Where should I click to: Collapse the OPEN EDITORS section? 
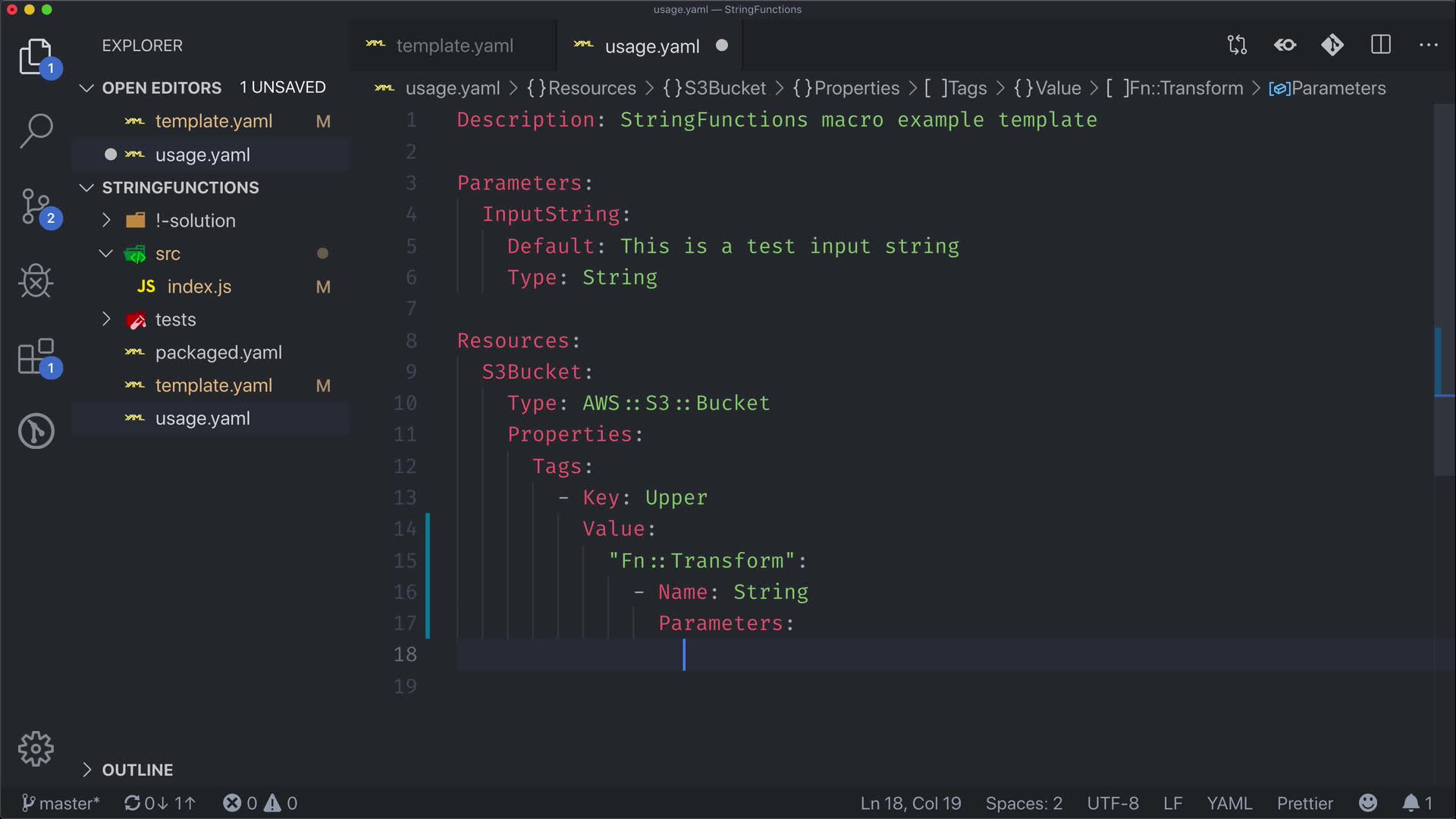[86, 88]
